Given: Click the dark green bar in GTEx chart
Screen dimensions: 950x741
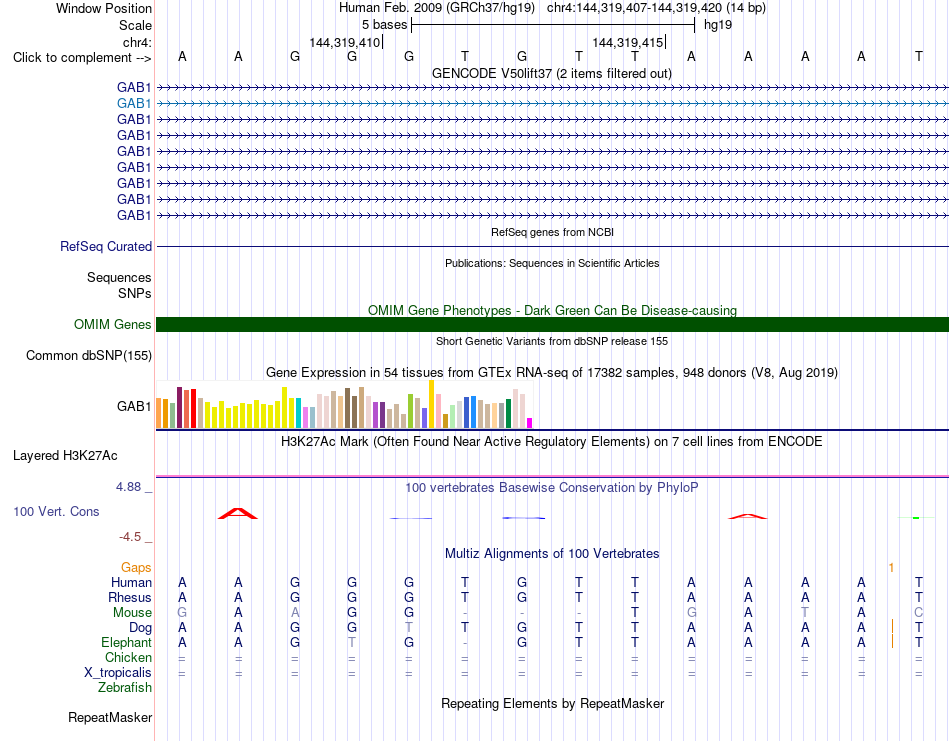Looking at the screenshot, I should click(508, 414).
